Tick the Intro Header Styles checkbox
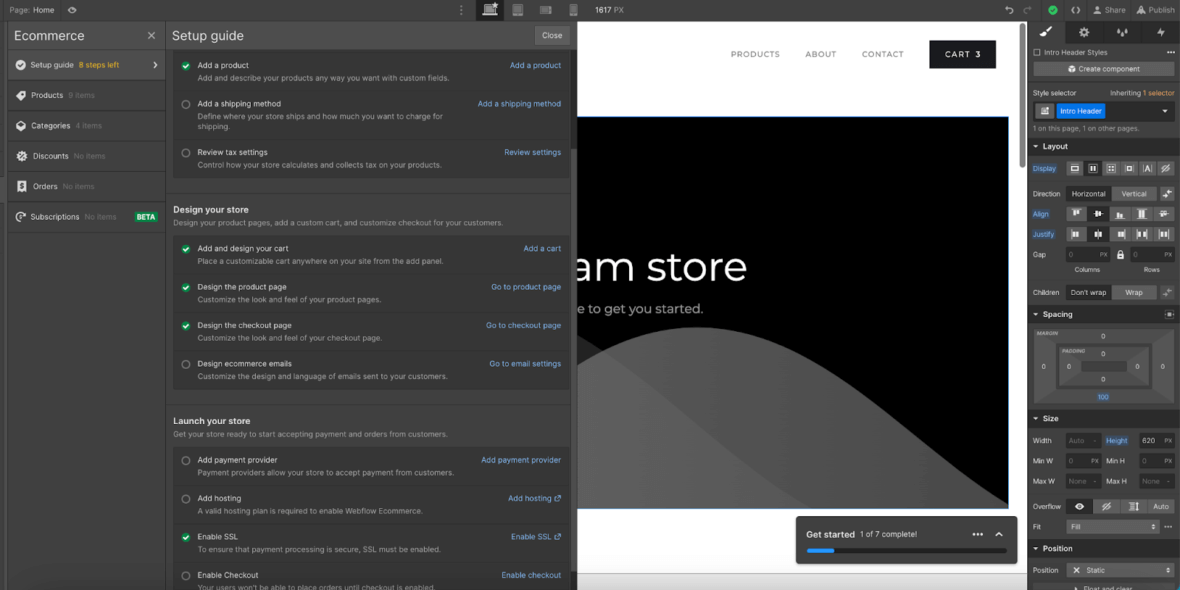 click(1037, 53)
